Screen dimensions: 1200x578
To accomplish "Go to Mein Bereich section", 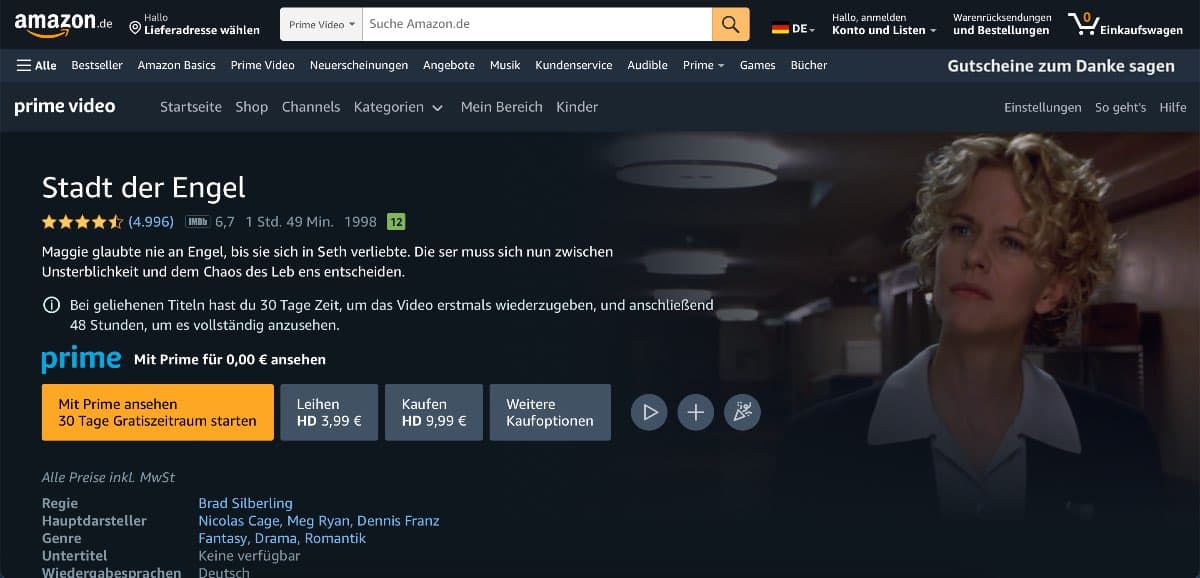I will 501,107.
